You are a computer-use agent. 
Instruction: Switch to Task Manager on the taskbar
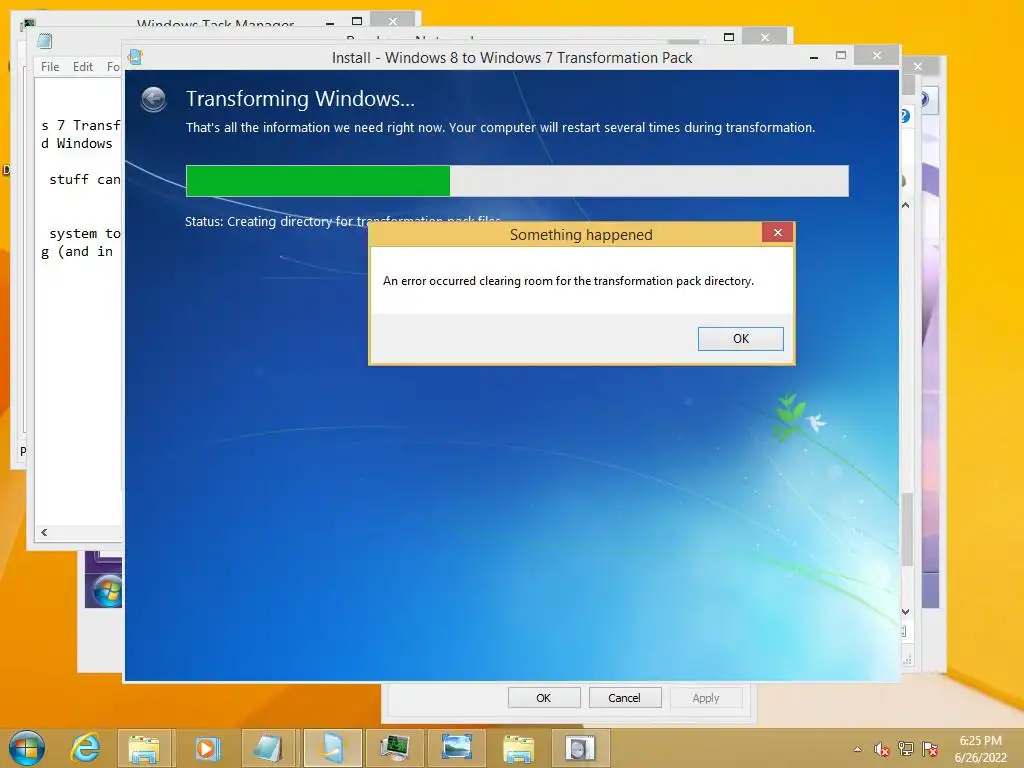pyautogui.click(x=394, y=748)
